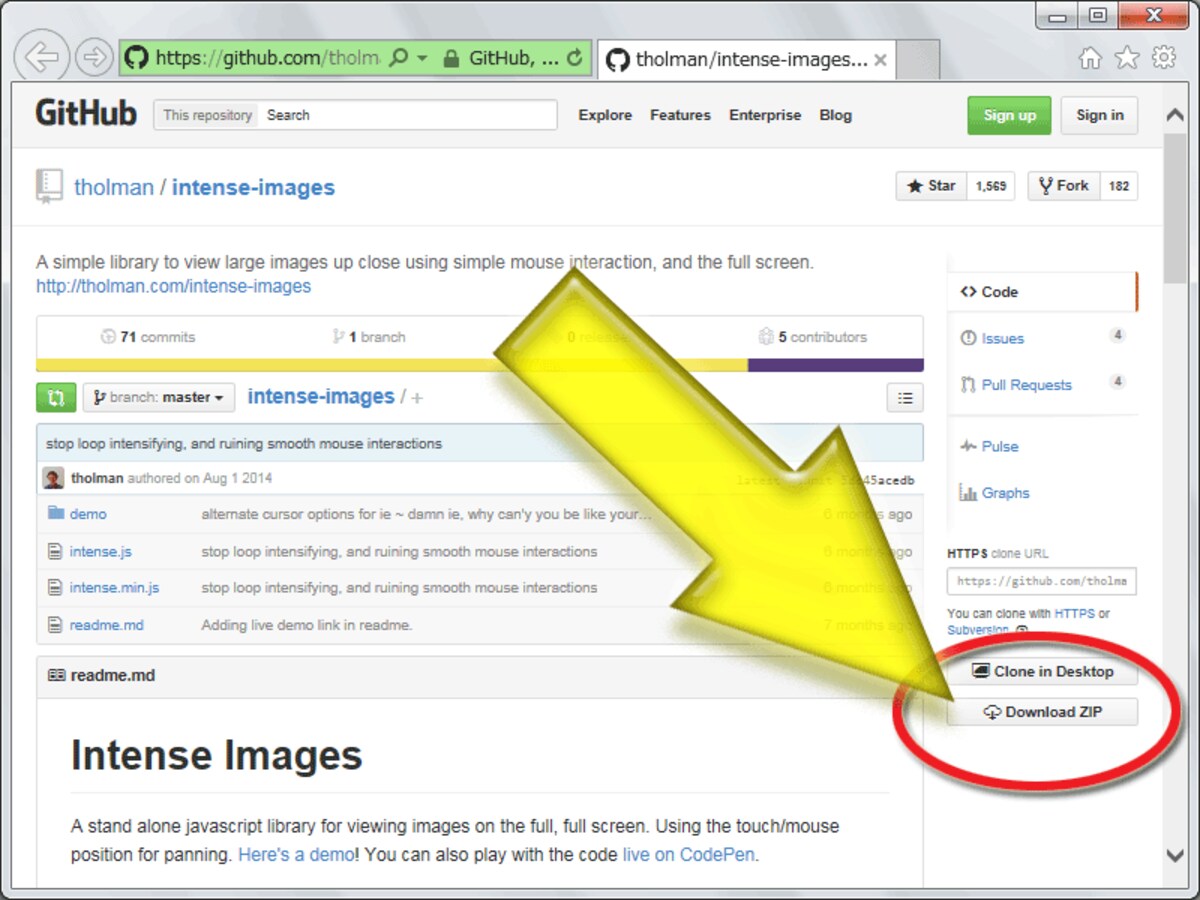Viewport: 1200px width, 900px height.
Task: View the 1 branch list
Action: (369, 337)
